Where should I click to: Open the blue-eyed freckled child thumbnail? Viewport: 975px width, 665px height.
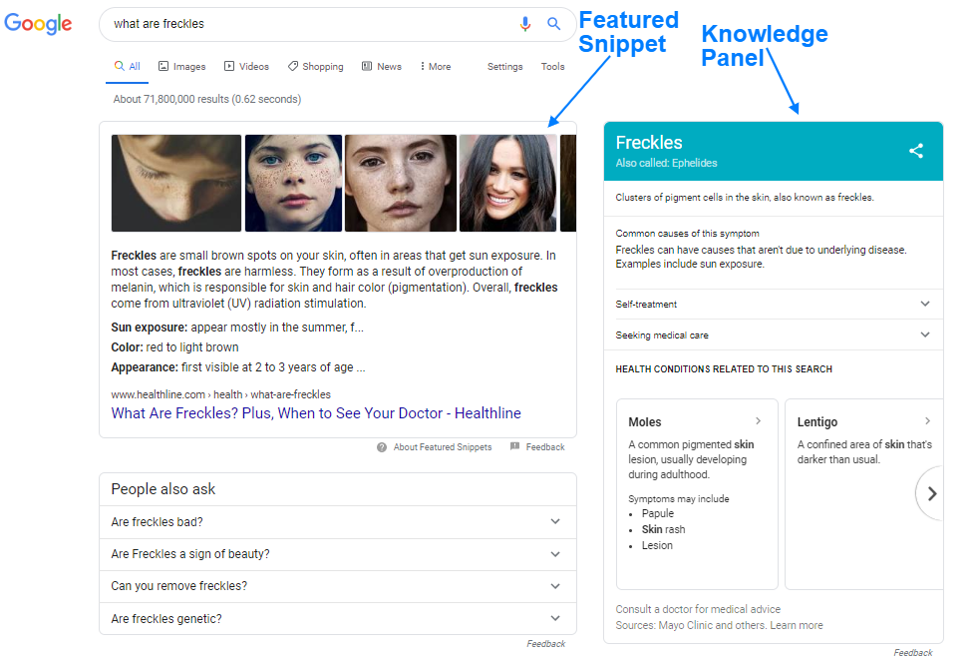coord(293,183)
